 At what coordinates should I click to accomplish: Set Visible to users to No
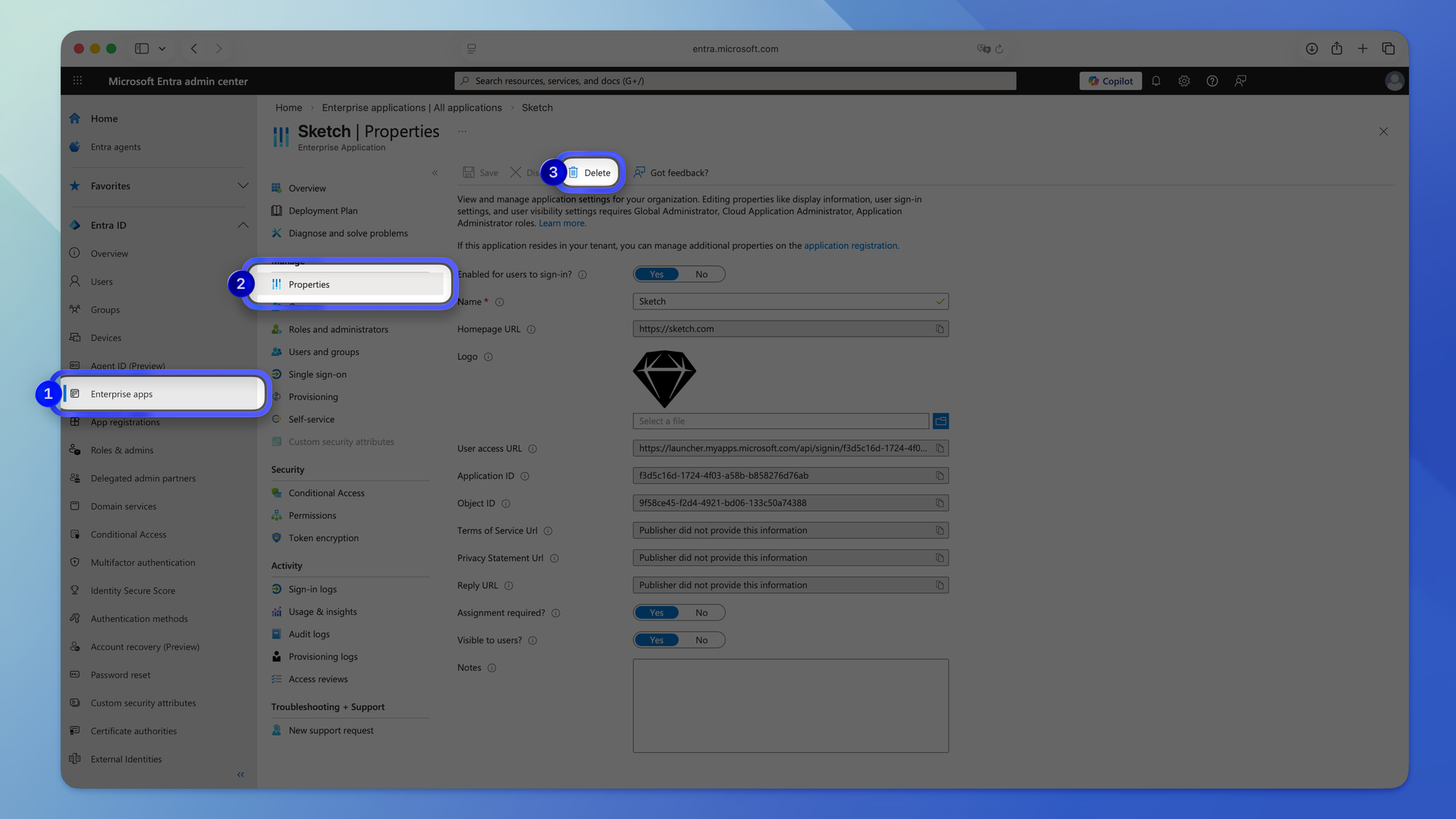click(701, 640)
